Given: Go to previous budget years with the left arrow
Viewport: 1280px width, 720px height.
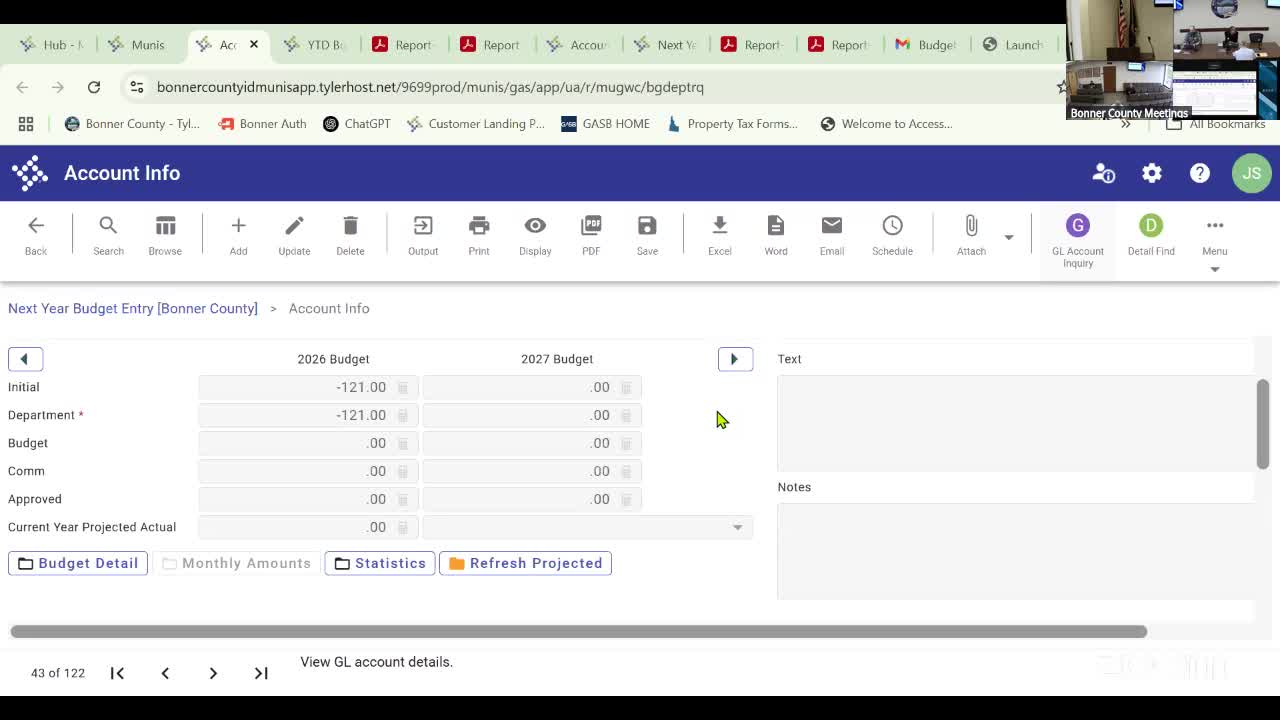Looking at the screenshot, I should pos(25,359).
